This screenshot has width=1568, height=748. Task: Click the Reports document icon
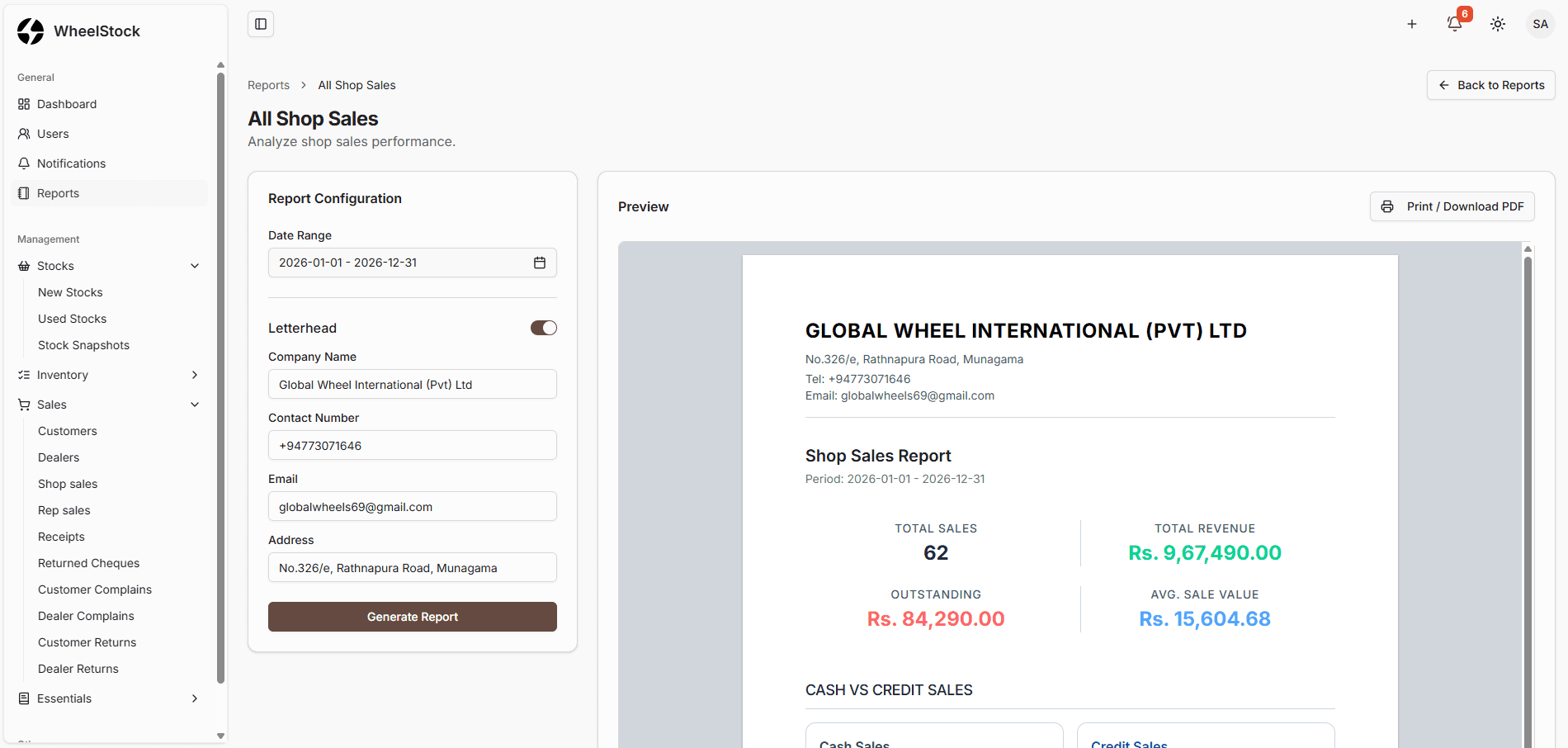24,193
